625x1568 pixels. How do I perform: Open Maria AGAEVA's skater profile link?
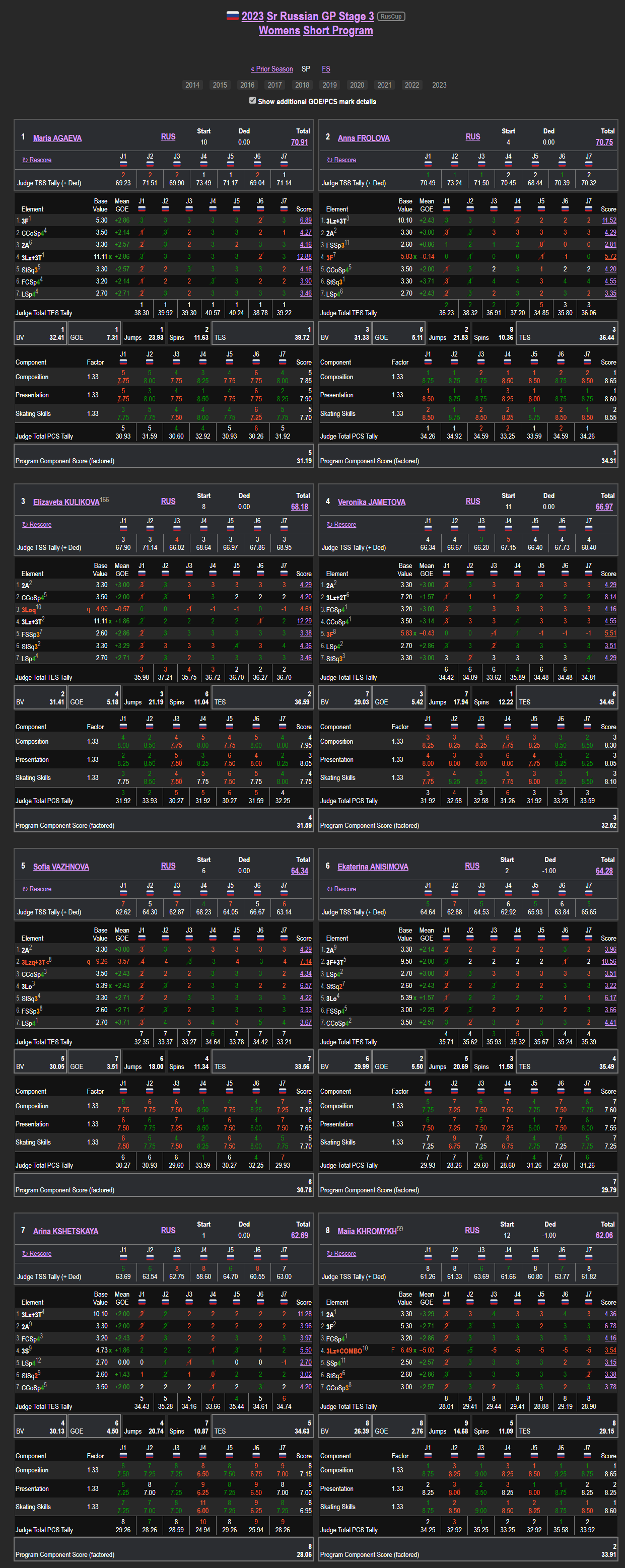(57, 138)
